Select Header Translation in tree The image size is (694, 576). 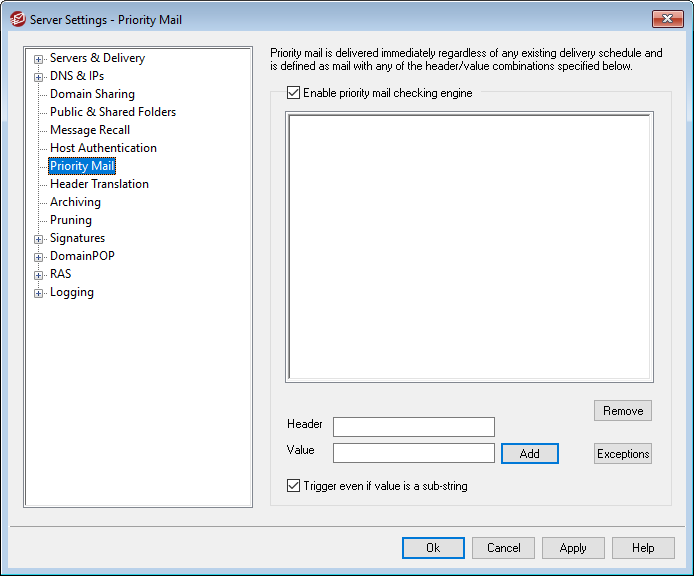click(99, 184)
